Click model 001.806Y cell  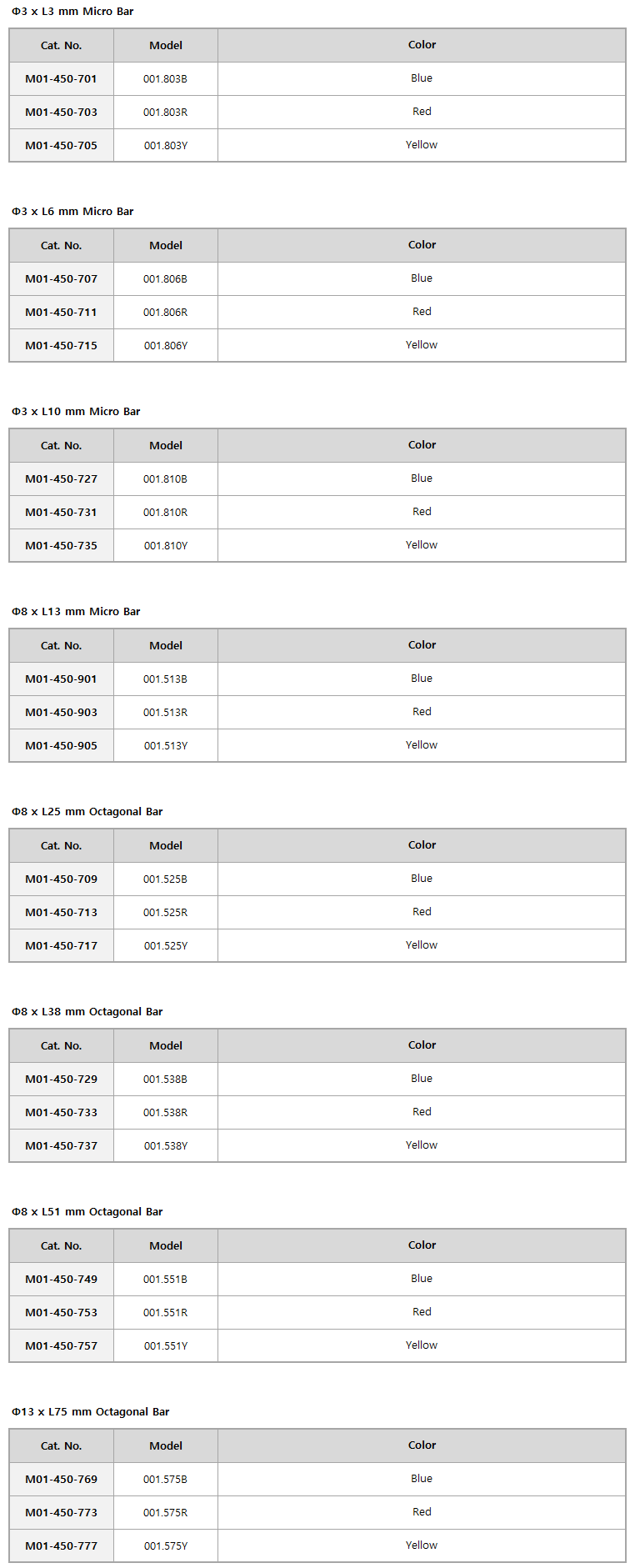coord(165,346)
